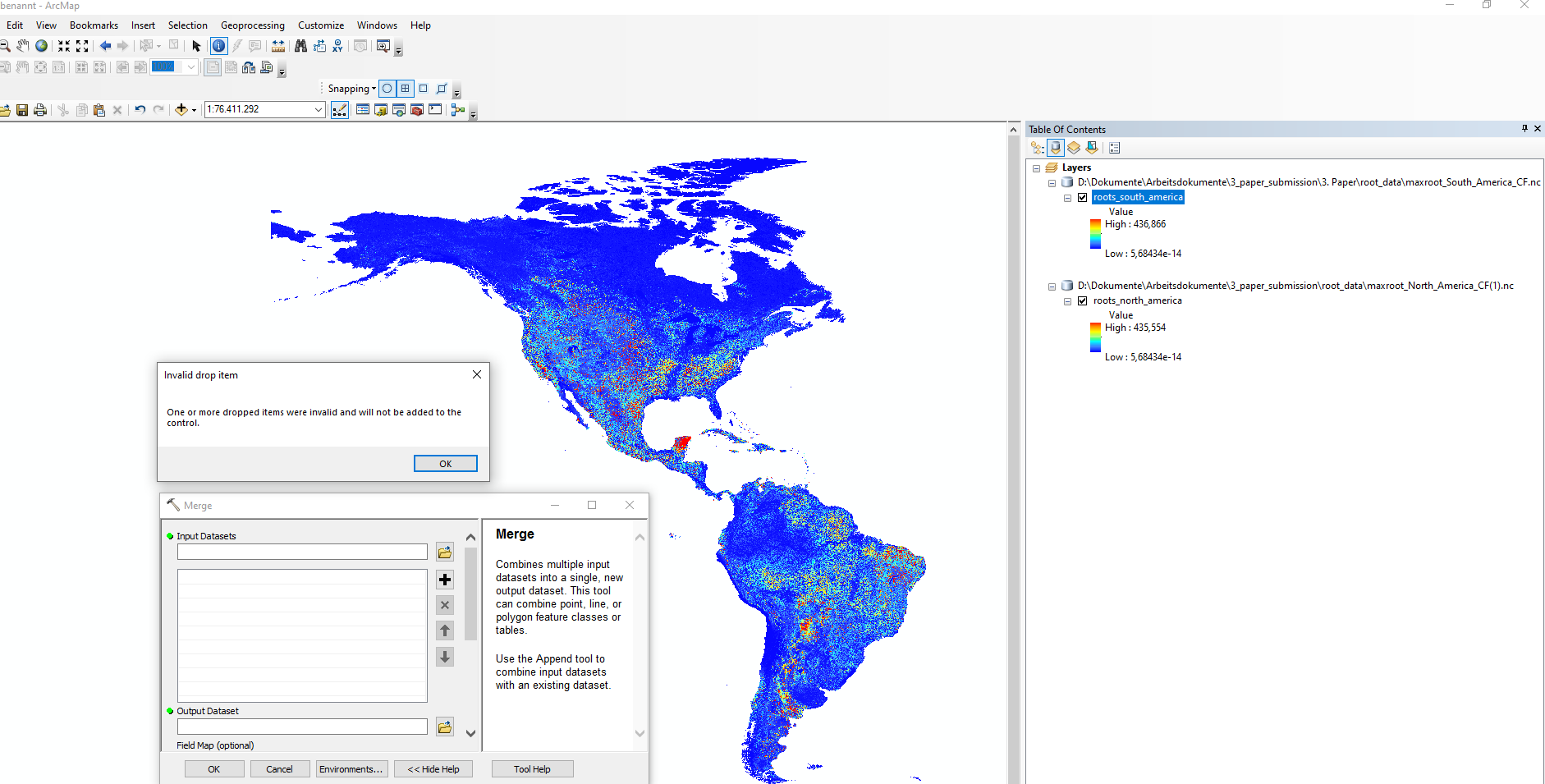
Task: Open the Windows menu
Action: tap(377, 25)
